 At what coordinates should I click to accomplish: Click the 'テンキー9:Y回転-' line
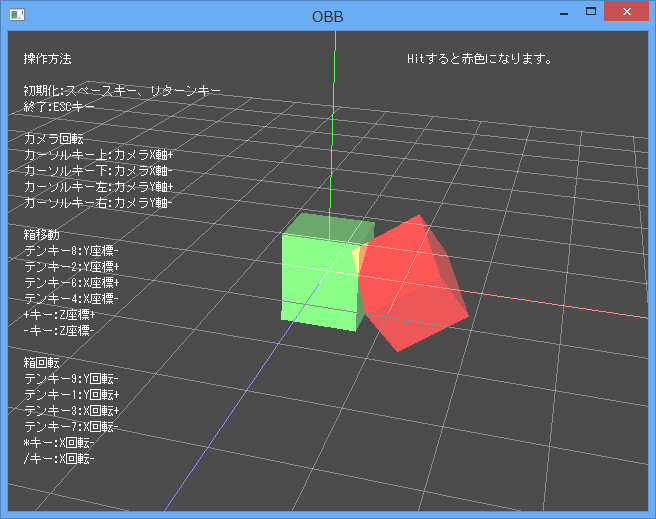click(72, 378)
